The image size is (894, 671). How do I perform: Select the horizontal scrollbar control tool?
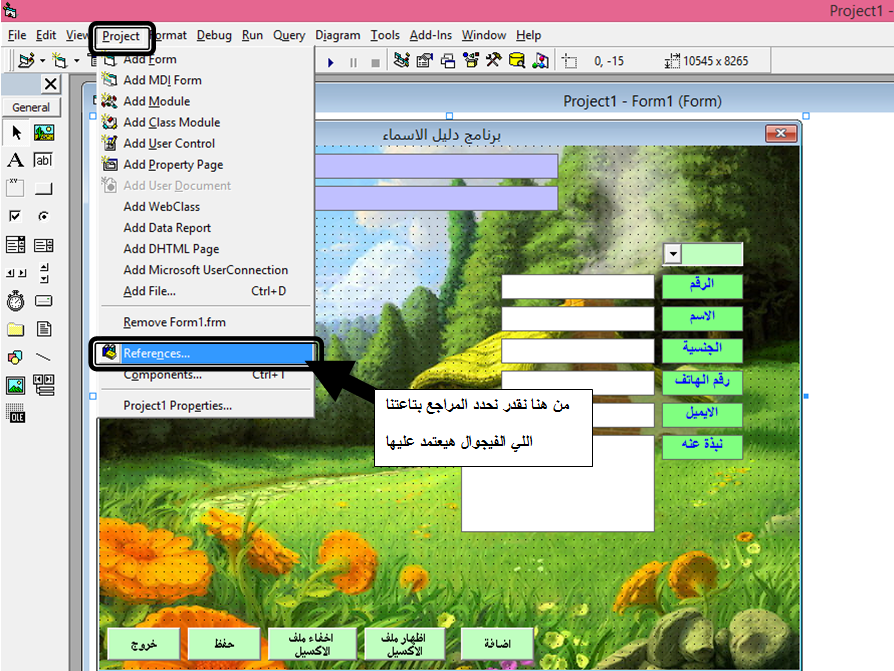click(x=16, y=273)
